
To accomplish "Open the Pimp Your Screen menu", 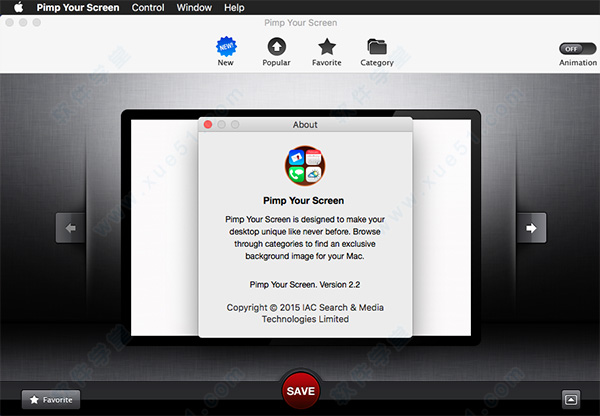I will pos(78,7).
